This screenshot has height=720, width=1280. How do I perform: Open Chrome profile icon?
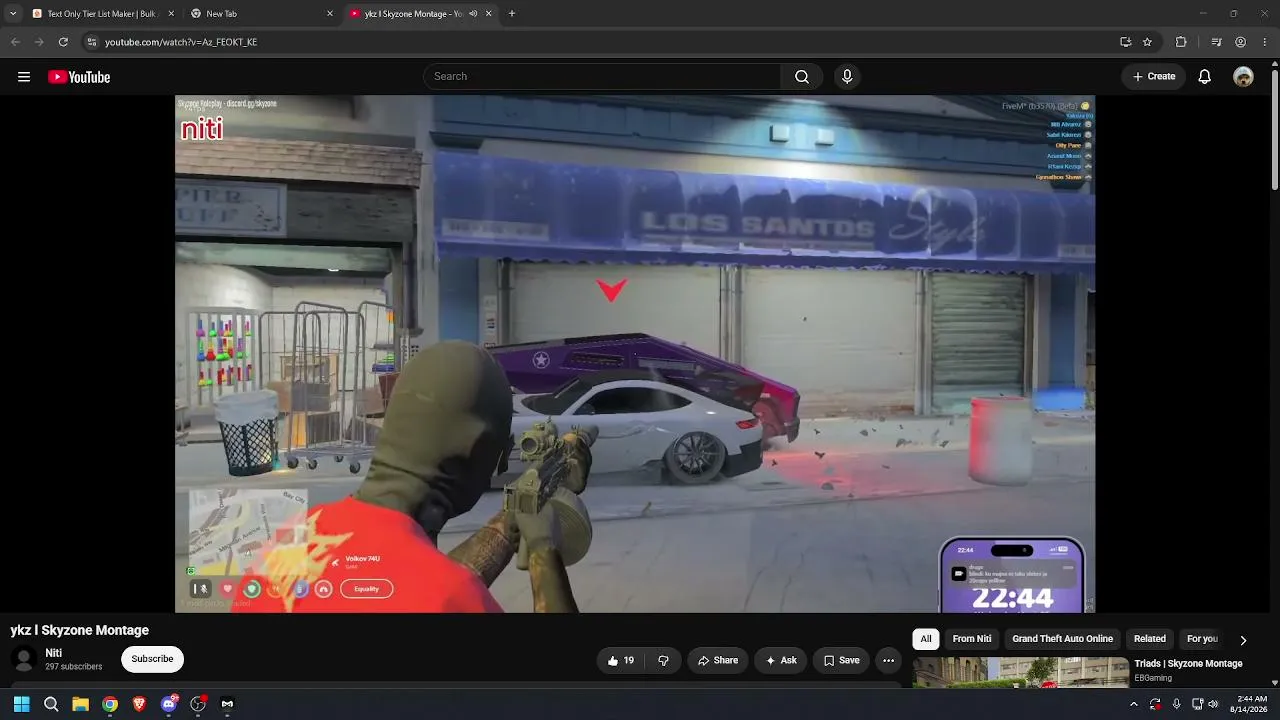point(1241,42)
